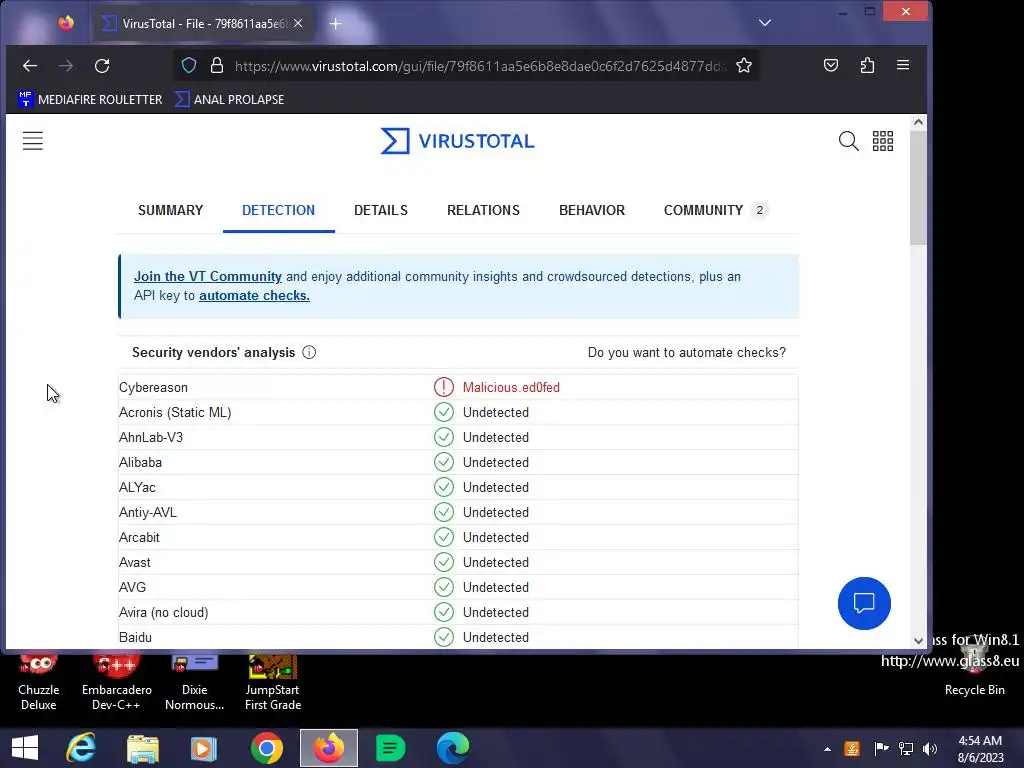Open the blue chat bubble button
Viewport: 1024px width, 768px height.
click(x=864, y=603)
